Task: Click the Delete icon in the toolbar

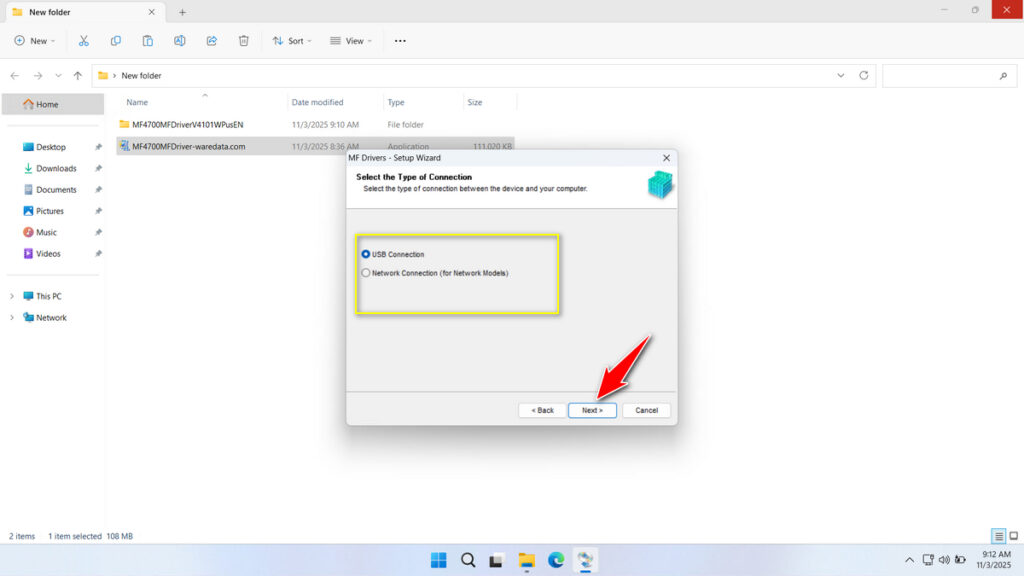Action: 242,40
